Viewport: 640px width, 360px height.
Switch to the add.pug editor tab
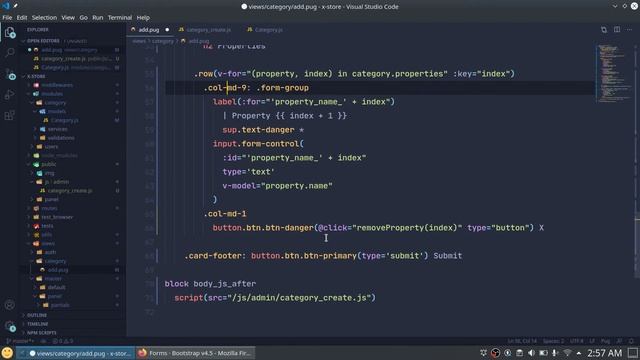[150, 30]
